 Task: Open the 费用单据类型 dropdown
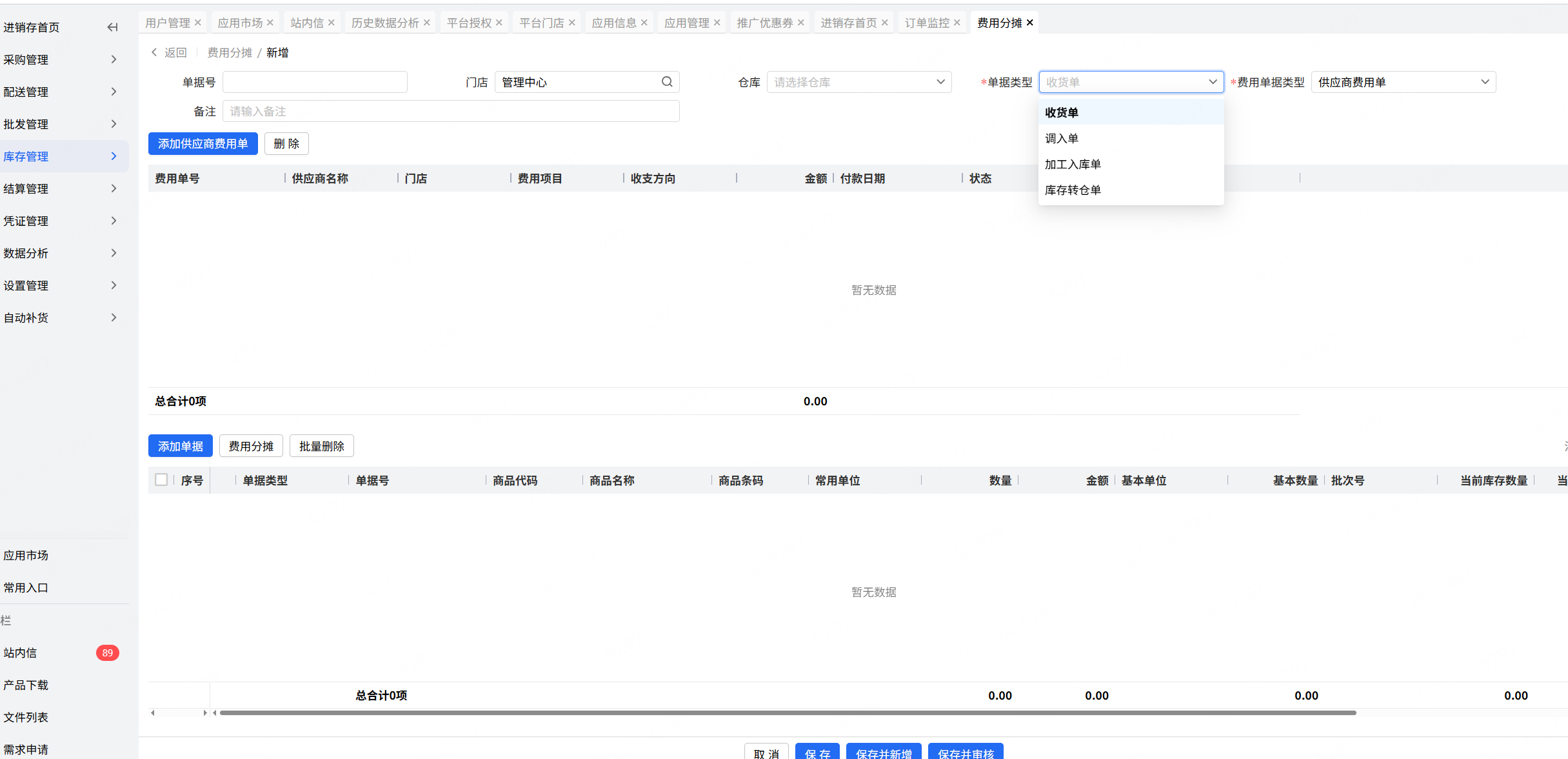pos(1403,82)
